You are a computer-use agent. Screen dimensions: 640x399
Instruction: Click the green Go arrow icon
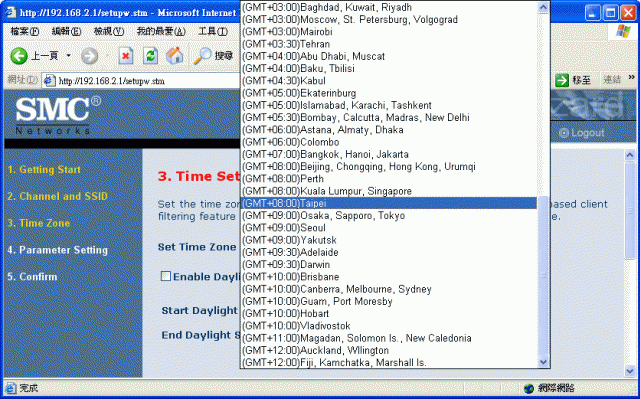[x=562, y=80]
